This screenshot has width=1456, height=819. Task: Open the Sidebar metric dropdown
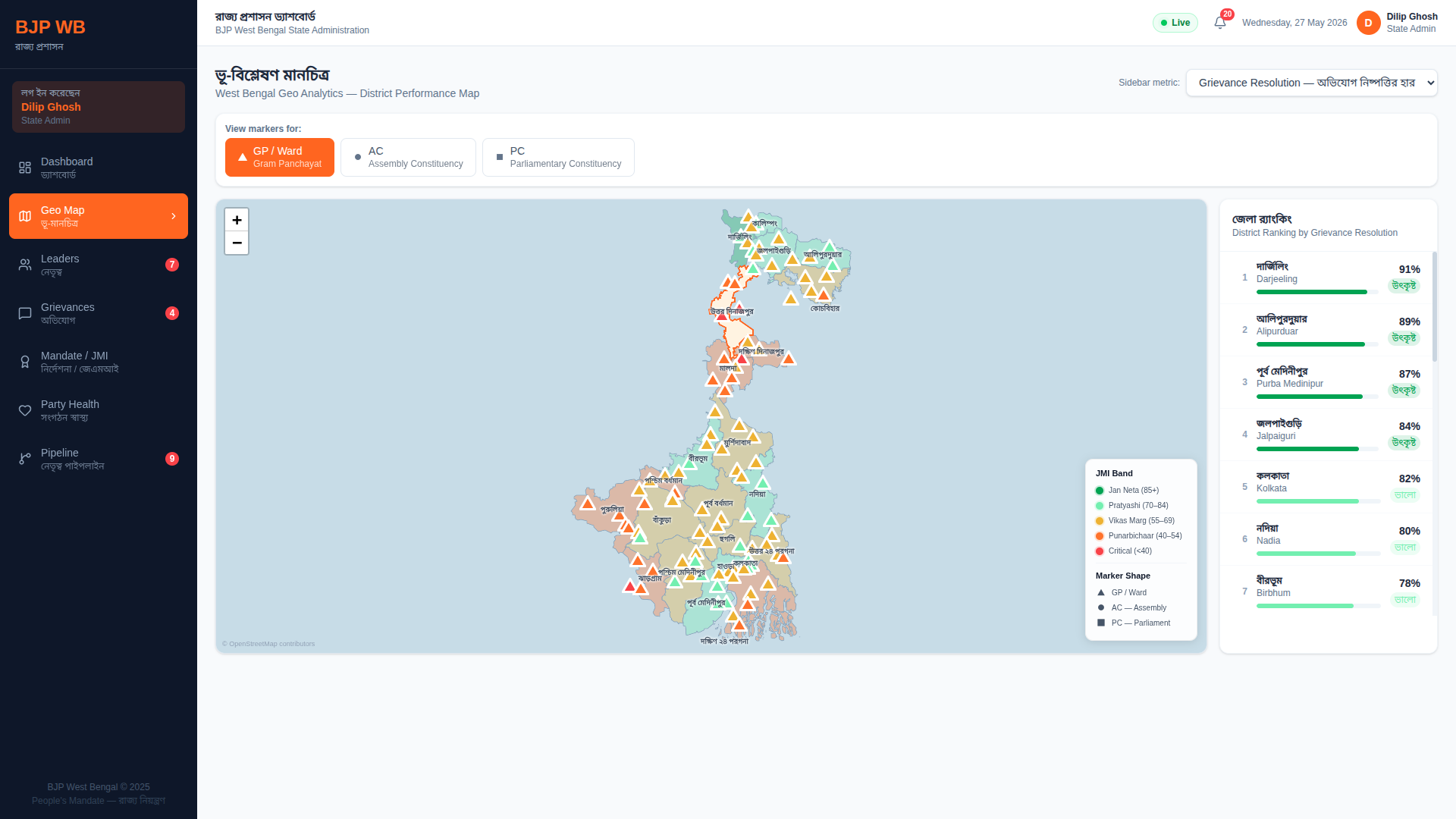1312,83
